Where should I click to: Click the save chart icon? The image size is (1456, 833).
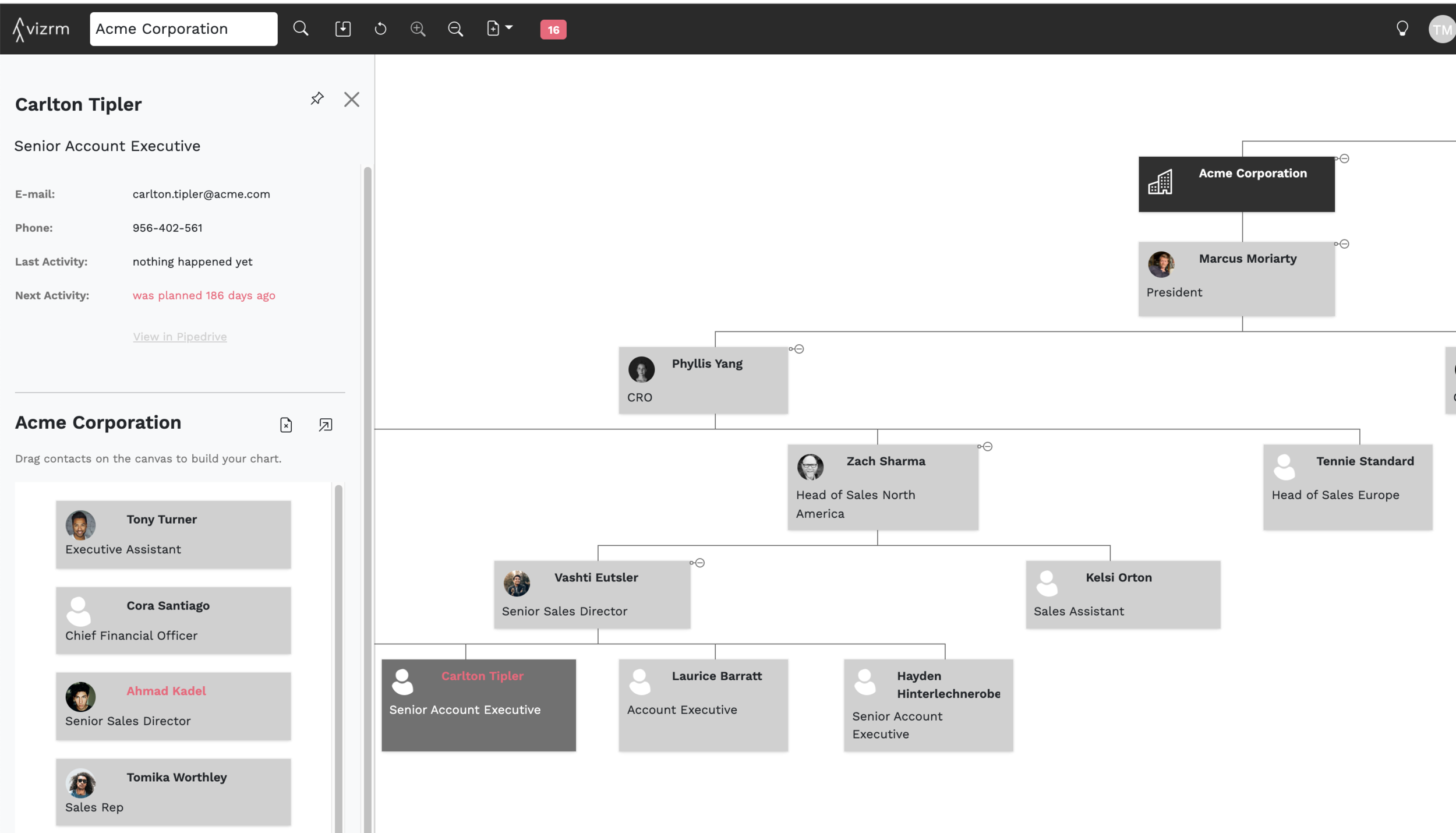[343, 29]
